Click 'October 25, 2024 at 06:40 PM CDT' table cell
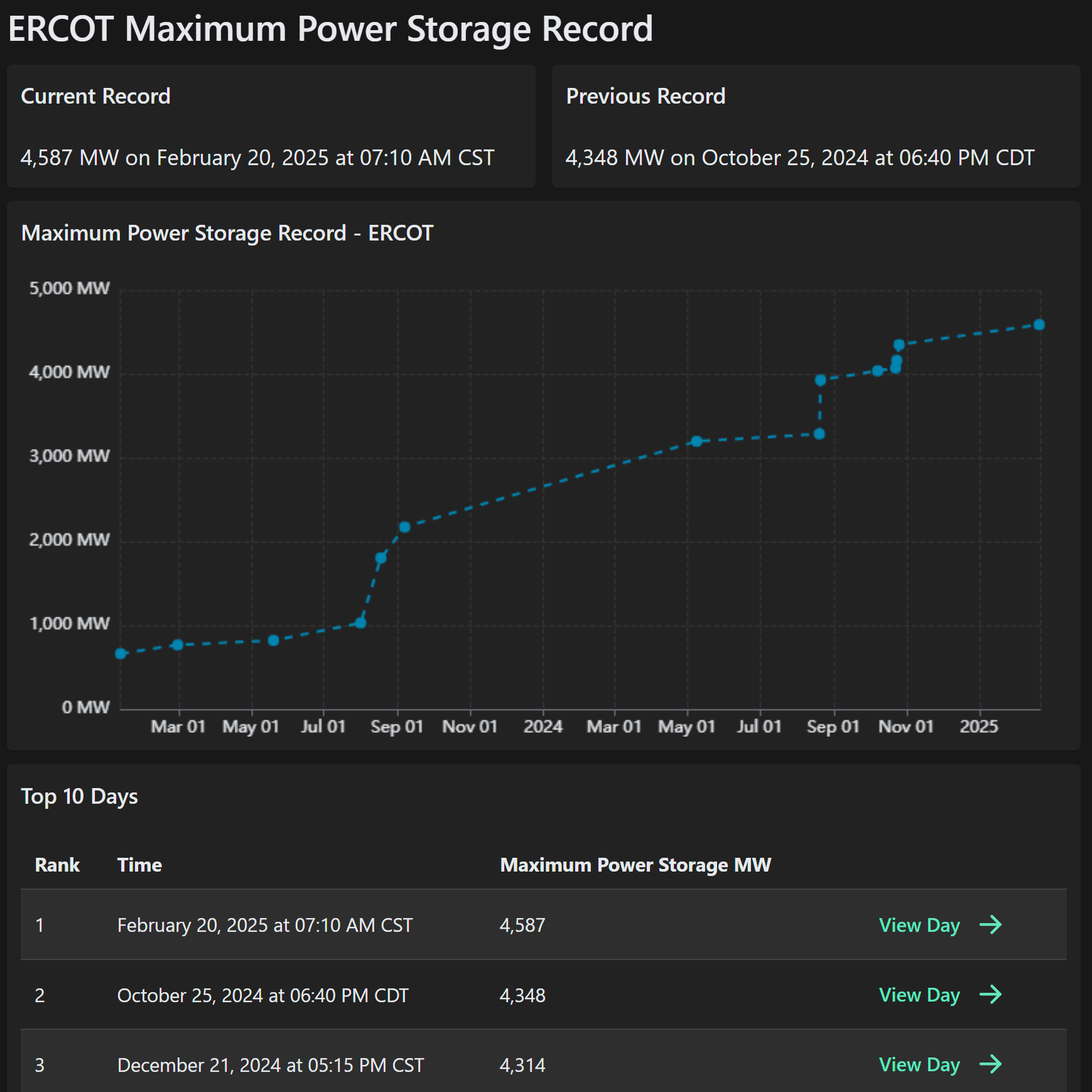The height and width of the screenshot is (1092, 1092). (263, 995)
